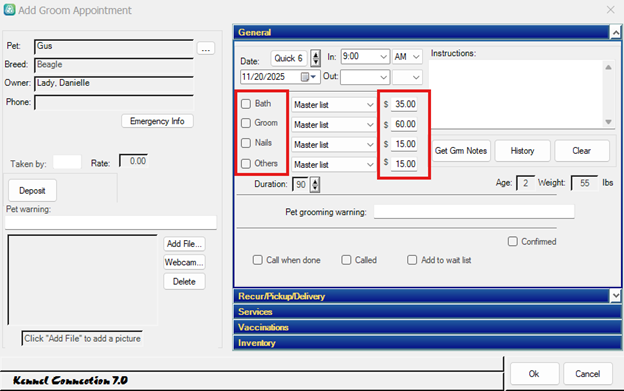
Task: Click the Delete picture button
Action: coord(184,282)
